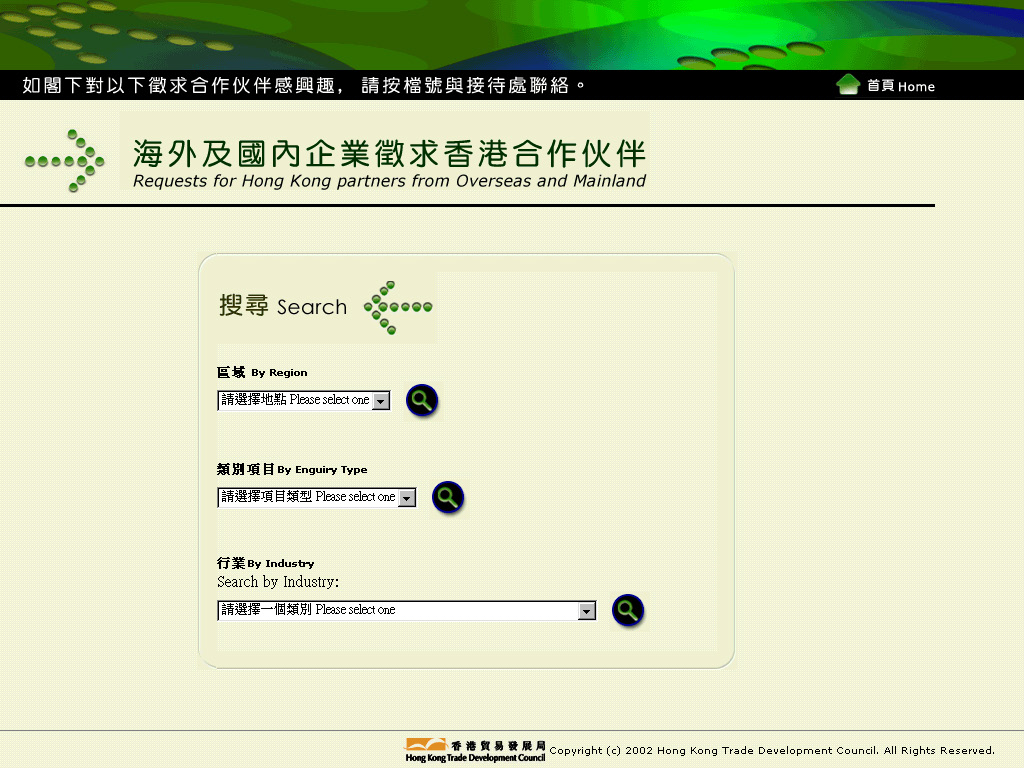Expand the 請選擇項目類型 enquiry type dropdown
The image size is (1024, 768).
pyautogui.click(x=316, y=497)
